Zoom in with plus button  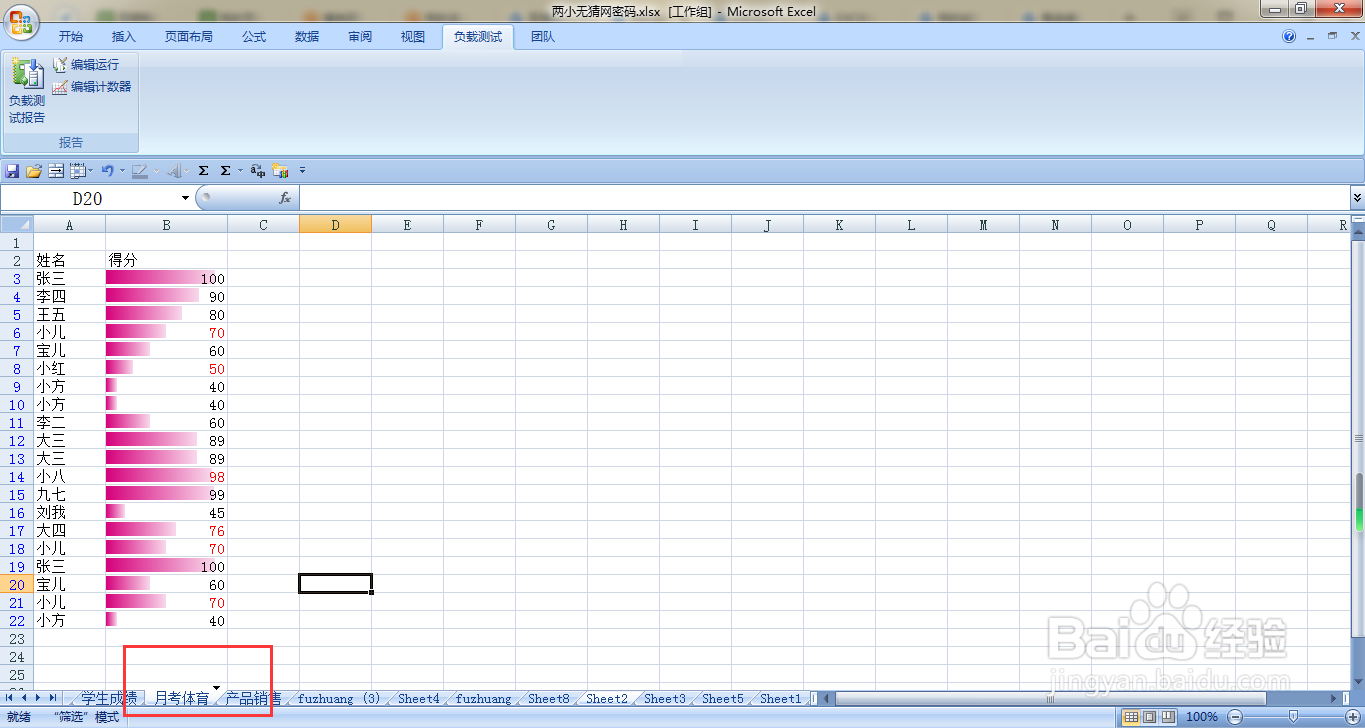(x=1353, y=717)
